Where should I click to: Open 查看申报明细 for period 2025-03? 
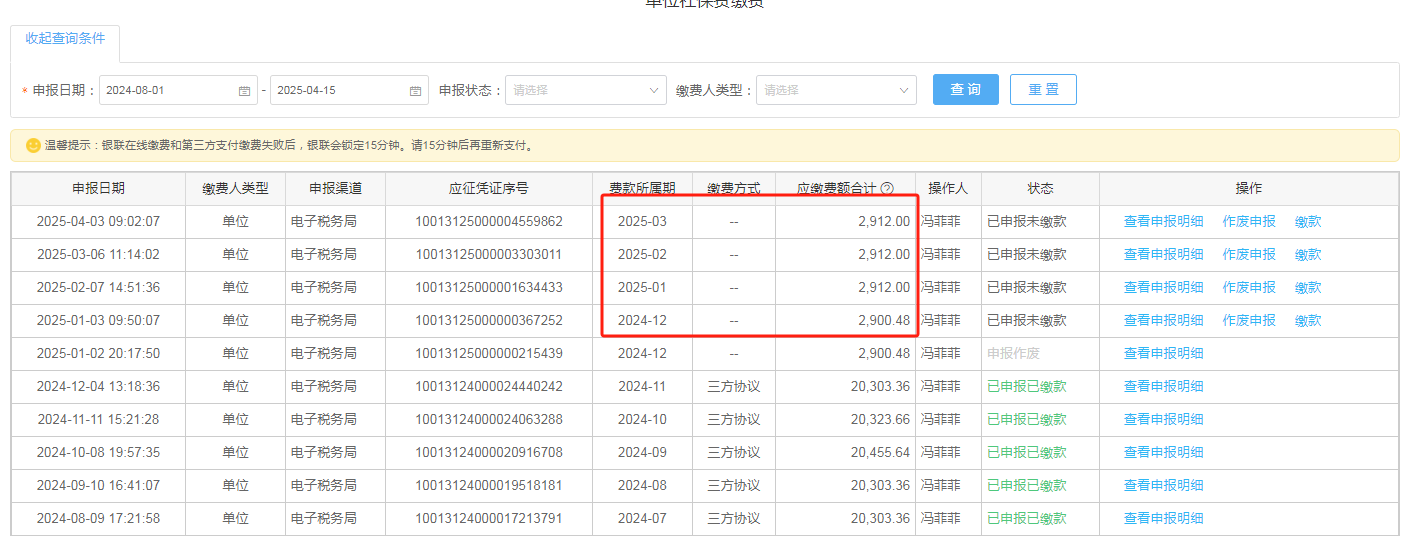pyautogui.click(x=1163, y=222)
